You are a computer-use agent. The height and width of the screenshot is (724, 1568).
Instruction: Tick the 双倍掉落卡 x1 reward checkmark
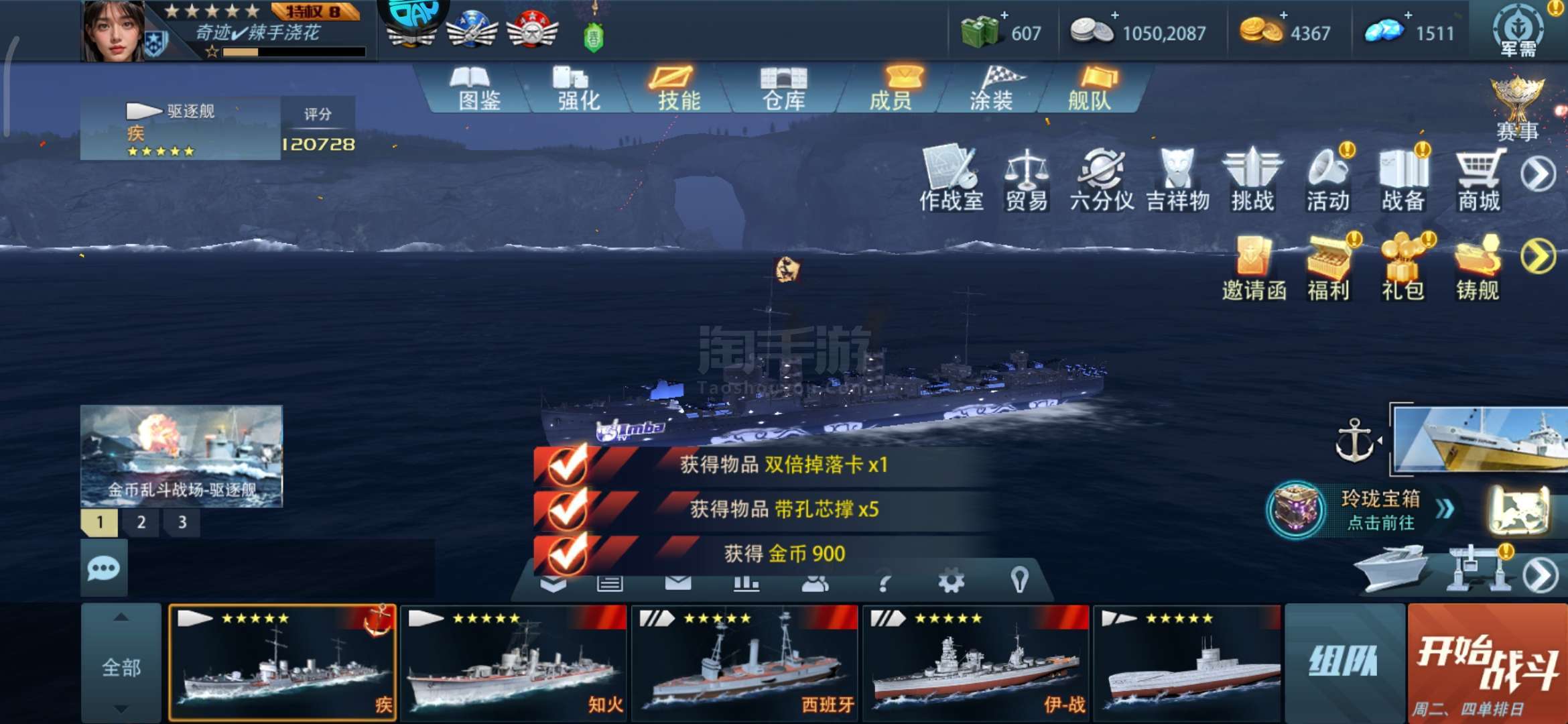click(x=568, y=465)
